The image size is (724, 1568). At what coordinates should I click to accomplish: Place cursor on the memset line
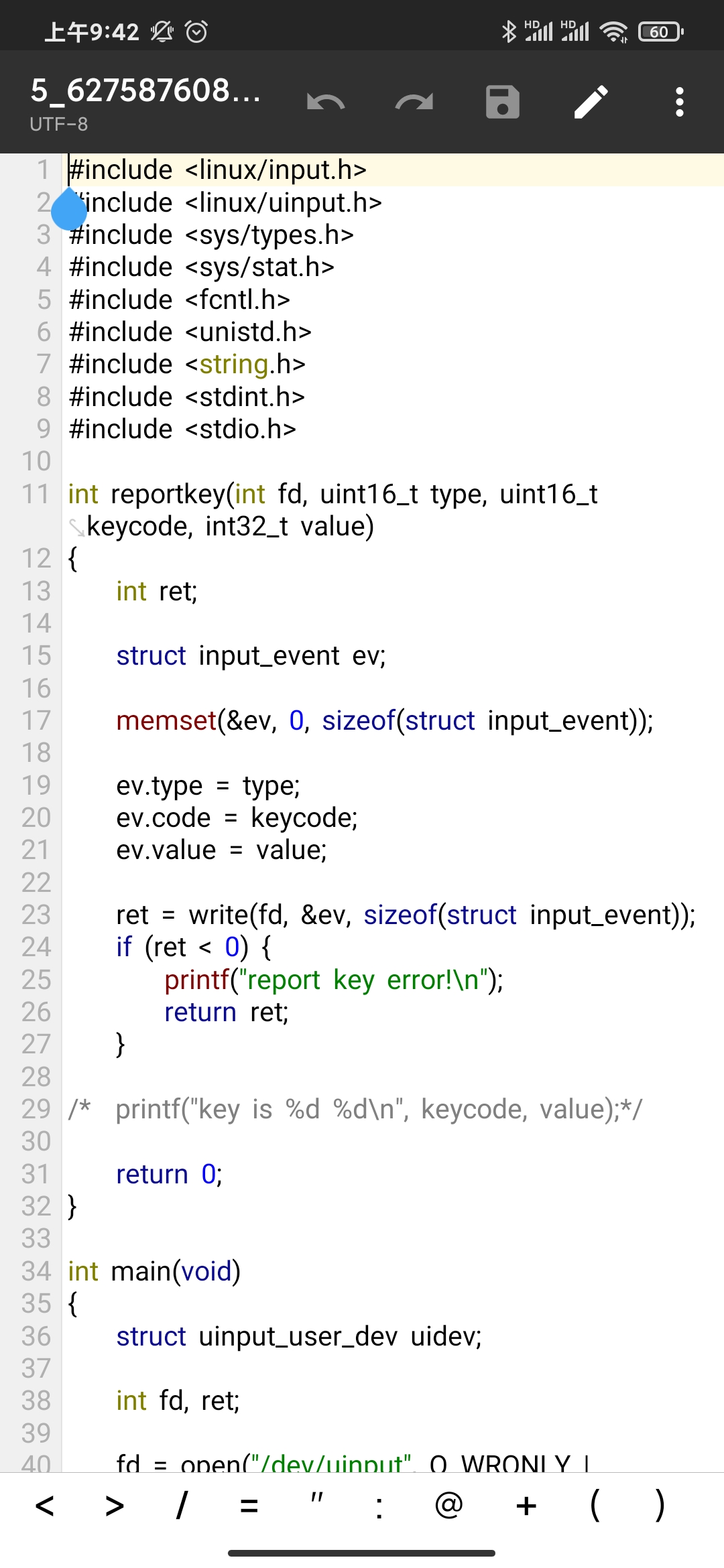pos(384,721)
